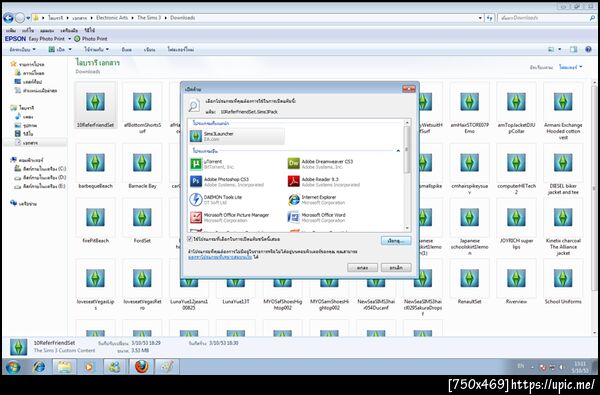Choose Adobe Reader 9.3 in the dialog
600x395 pixels.
pos(324,181)
